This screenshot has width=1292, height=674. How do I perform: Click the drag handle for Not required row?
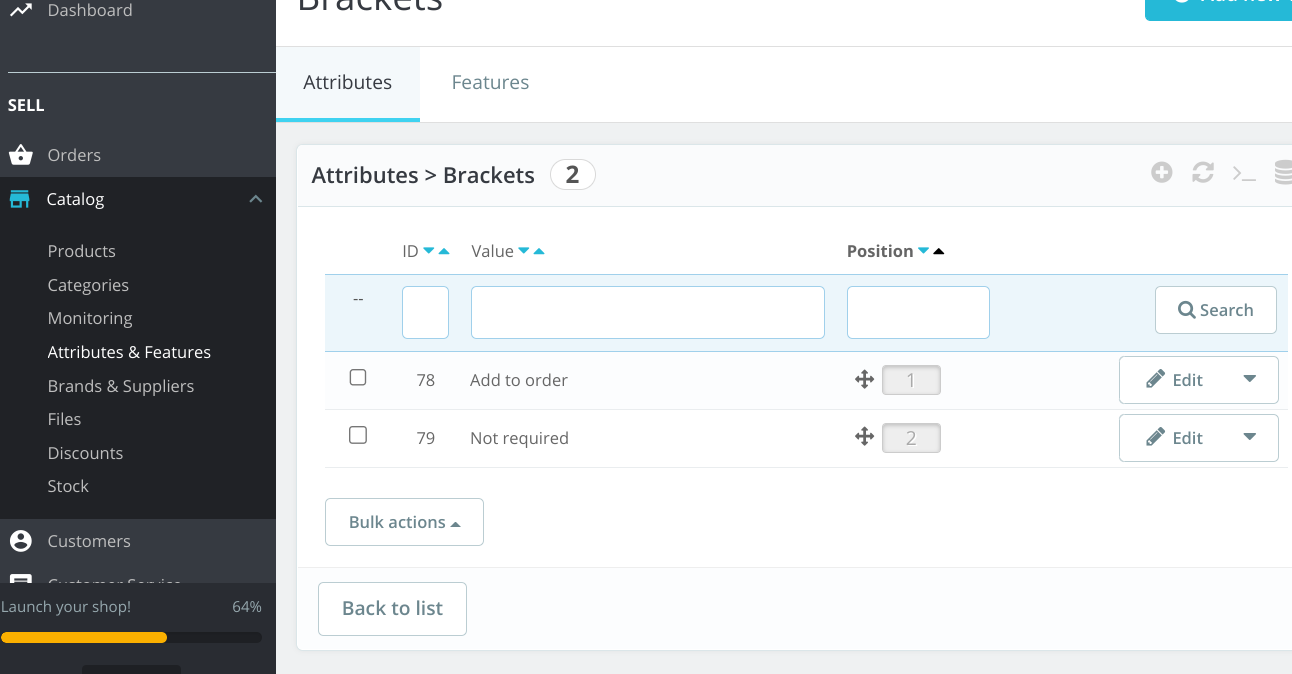pos(865,438)
